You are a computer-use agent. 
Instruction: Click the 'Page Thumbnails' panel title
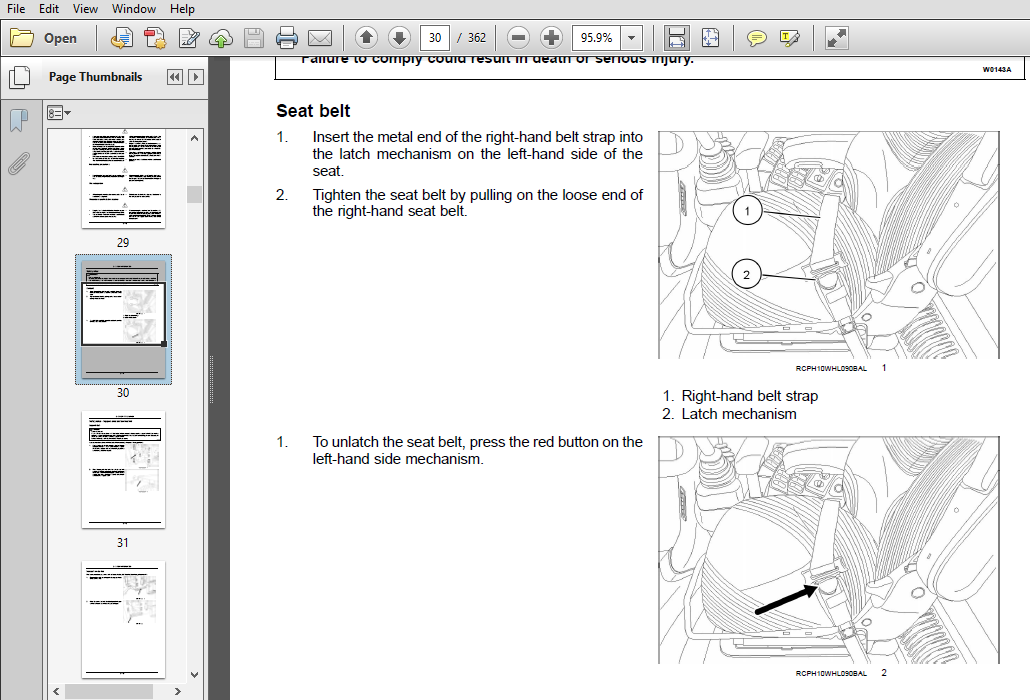tap(95, 77)
